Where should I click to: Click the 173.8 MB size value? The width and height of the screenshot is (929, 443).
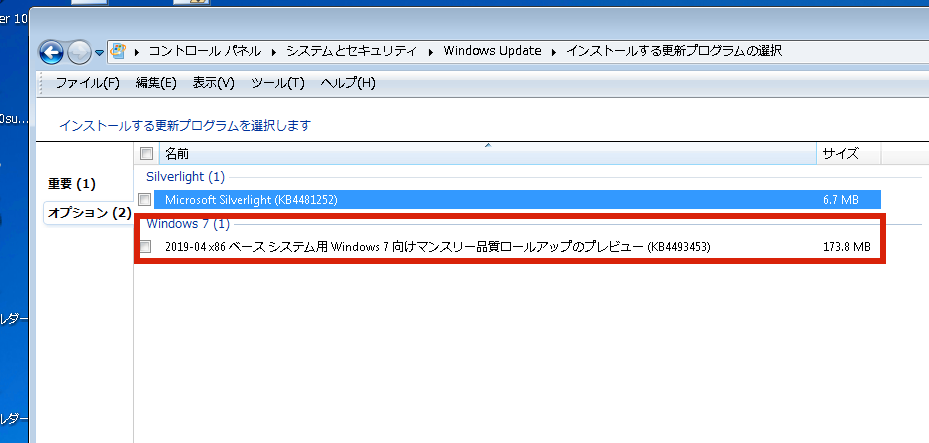click(847, 246)
